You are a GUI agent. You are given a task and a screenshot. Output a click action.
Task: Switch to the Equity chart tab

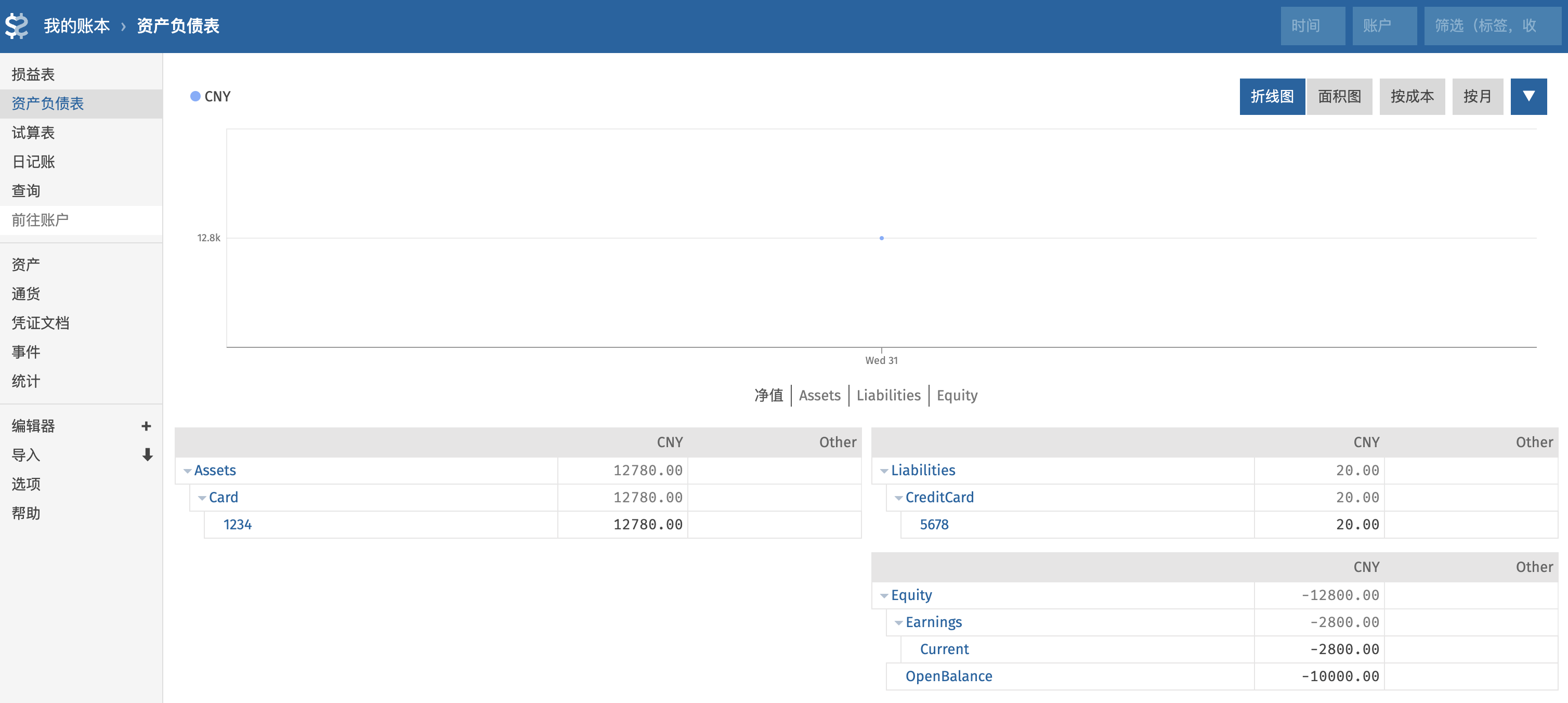957,396
